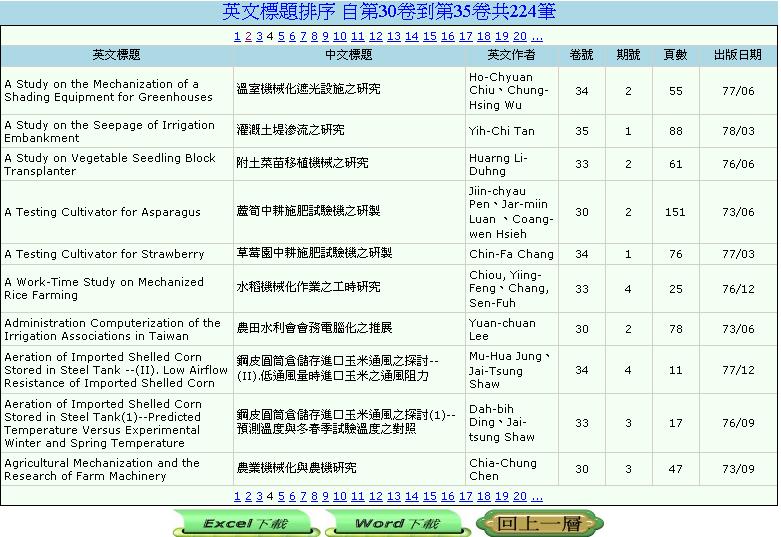Open page 13 in the top pagination
The width and height of the screenshot is (781, 537).
[x=393, y=36]
